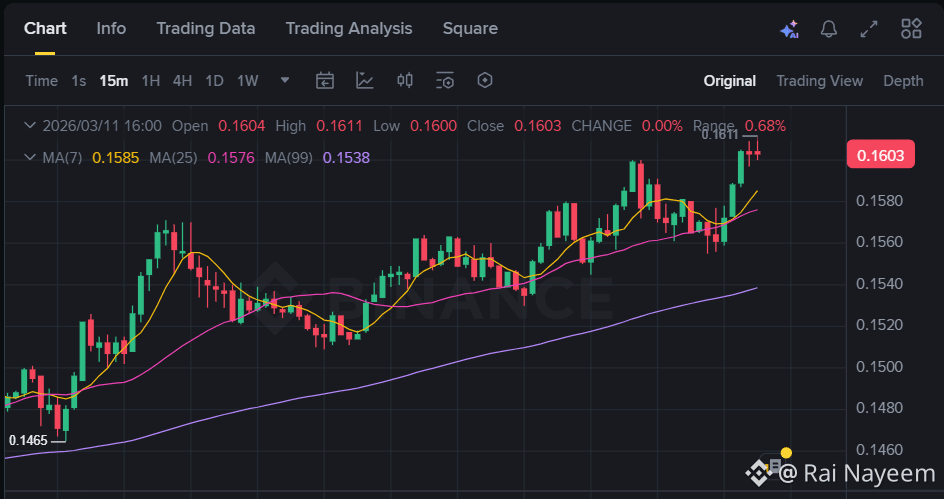
Task: Click the High value 0.1611
Action: point(340,126)
